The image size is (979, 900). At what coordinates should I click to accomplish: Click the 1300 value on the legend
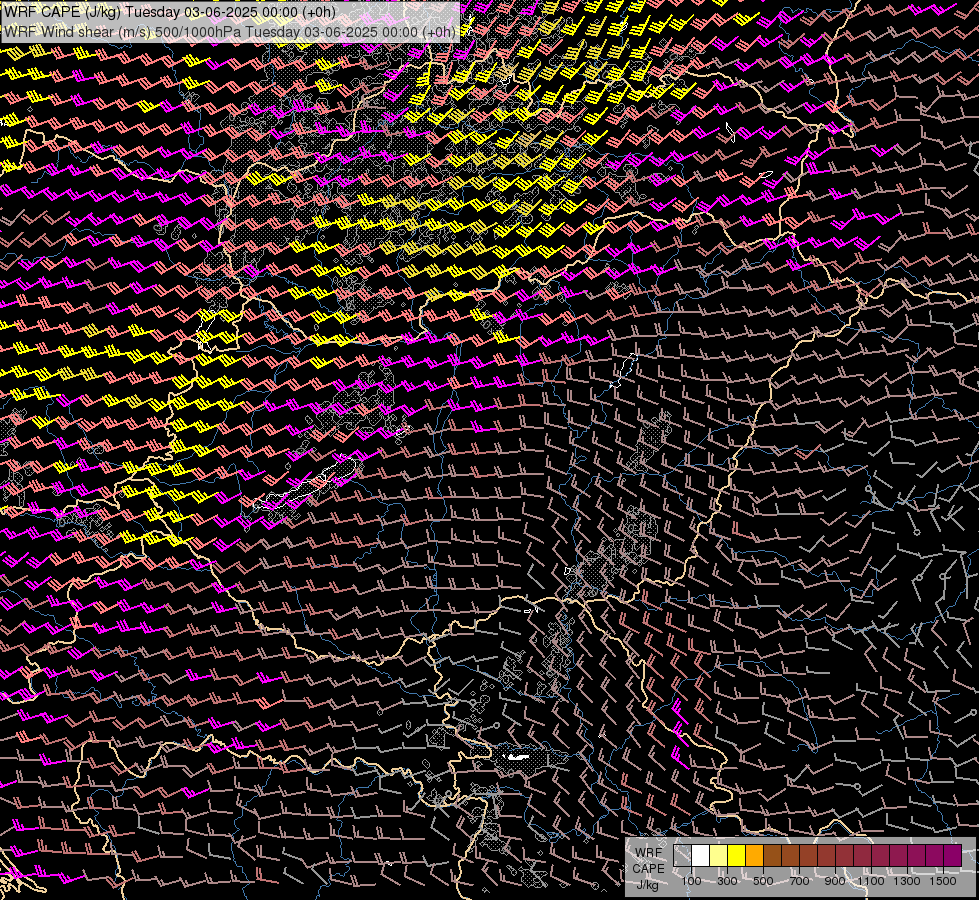click(x=907, y=881)
